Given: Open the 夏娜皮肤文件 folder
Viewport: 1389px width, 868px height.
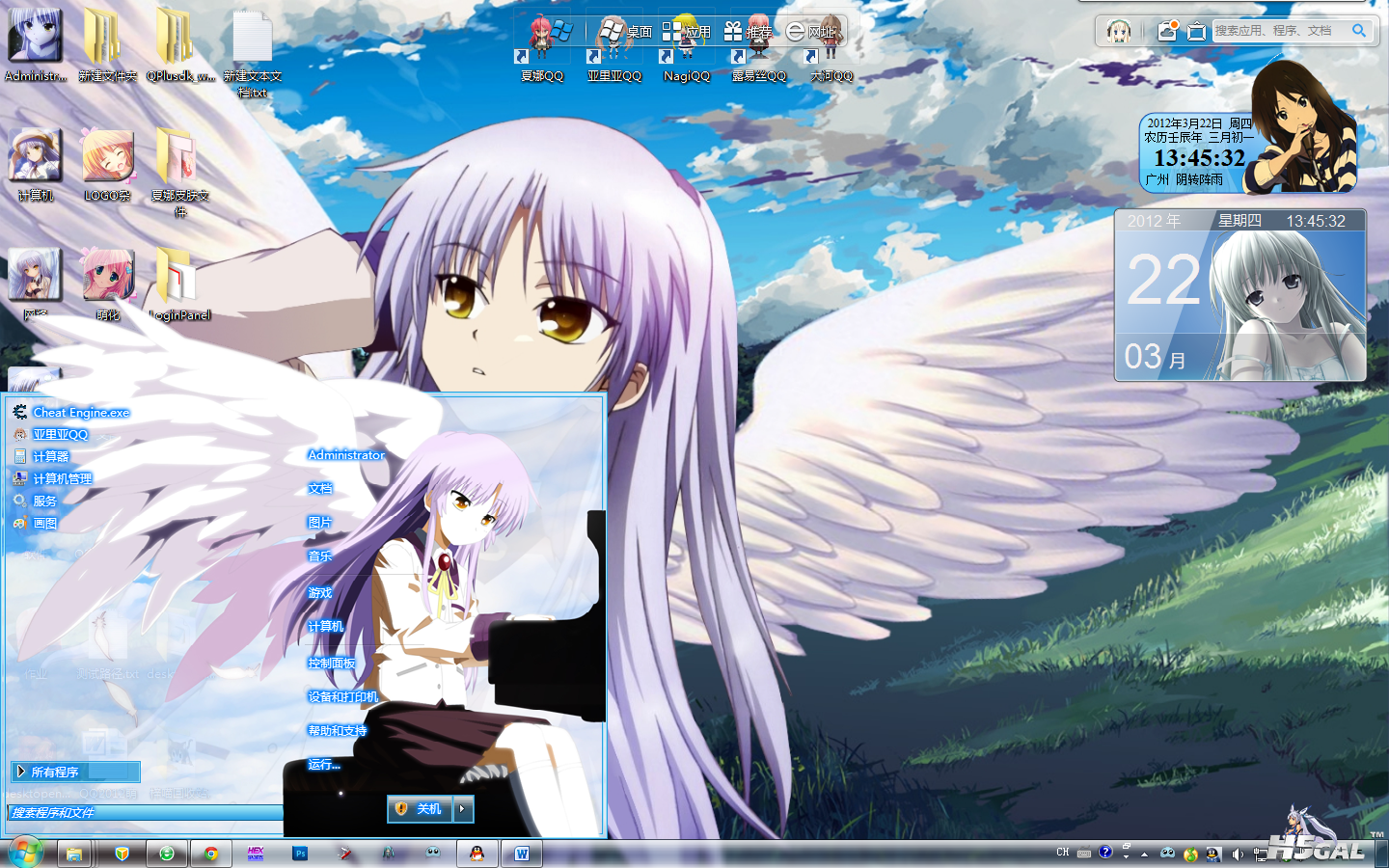Looking at the screenshot, I should tap(180, 173).
